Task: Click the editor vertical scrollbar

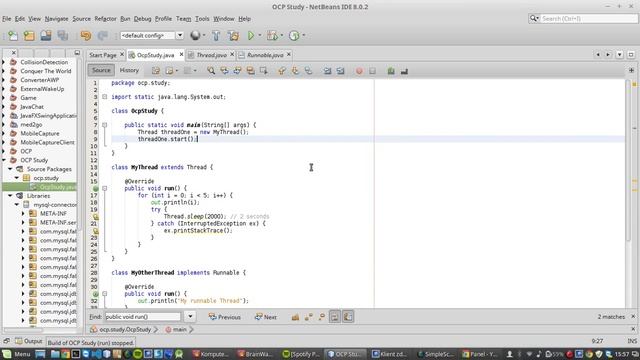Action: pyautogui.click(x=628, y=160)
